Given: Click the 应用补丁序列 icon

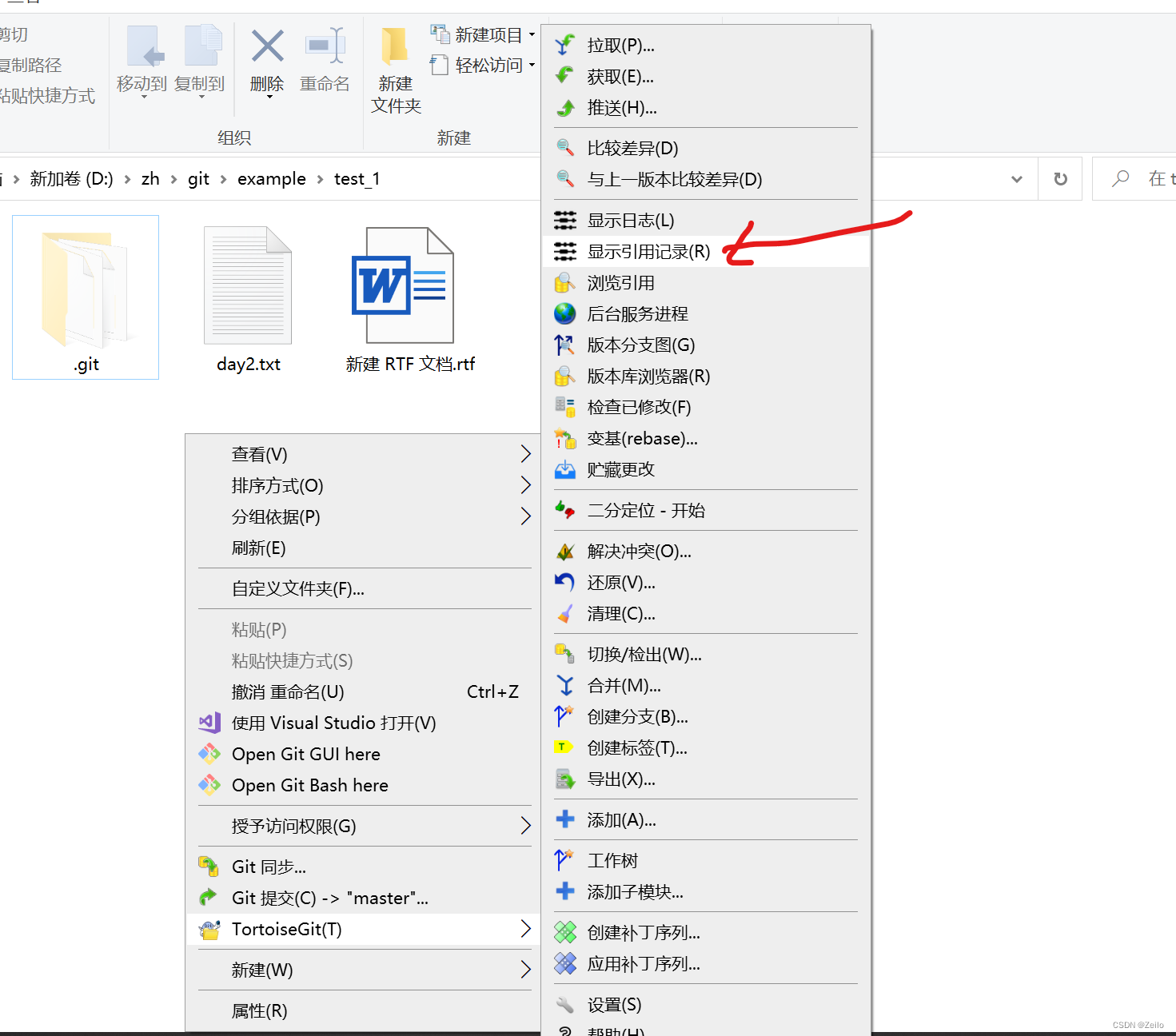Looking at the screenshot, I should [565, 963].
